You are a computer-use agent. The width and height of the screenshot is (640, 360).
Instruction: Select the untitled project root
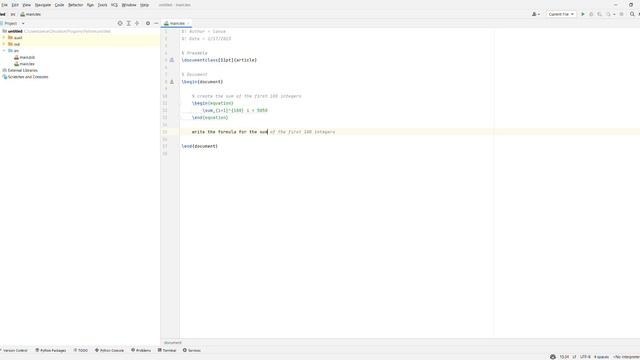coord(15,31)
